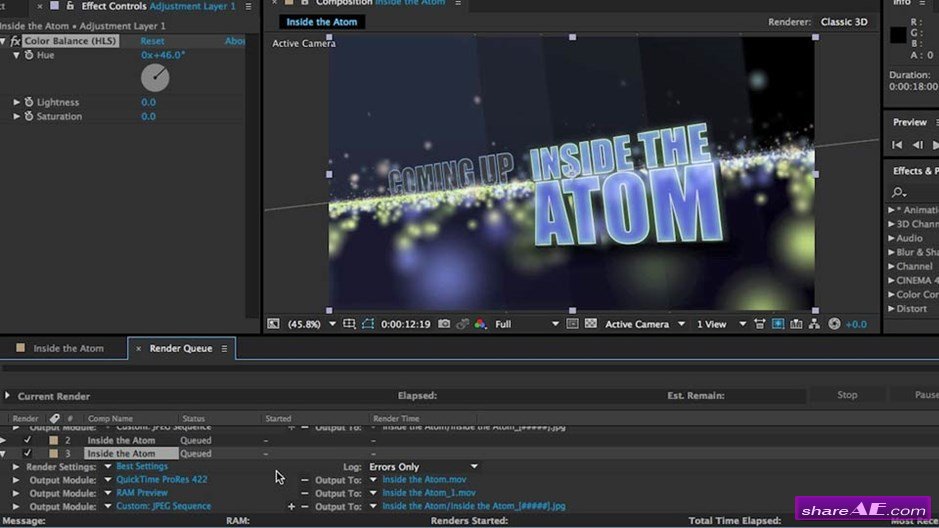Remove RAM Preview output module minus
The height and width of the screenshot is (528, 939).
click(x=305, y=493)
